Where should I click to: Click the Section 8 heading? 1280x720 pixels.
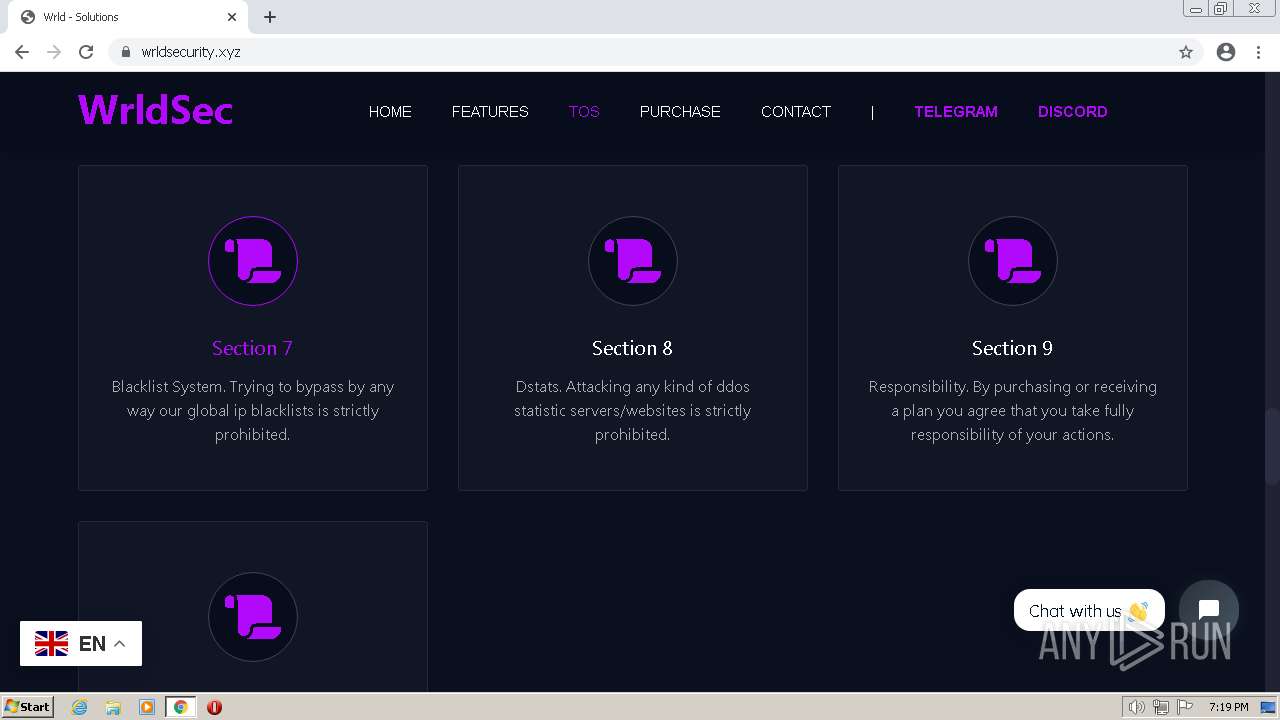632,348
